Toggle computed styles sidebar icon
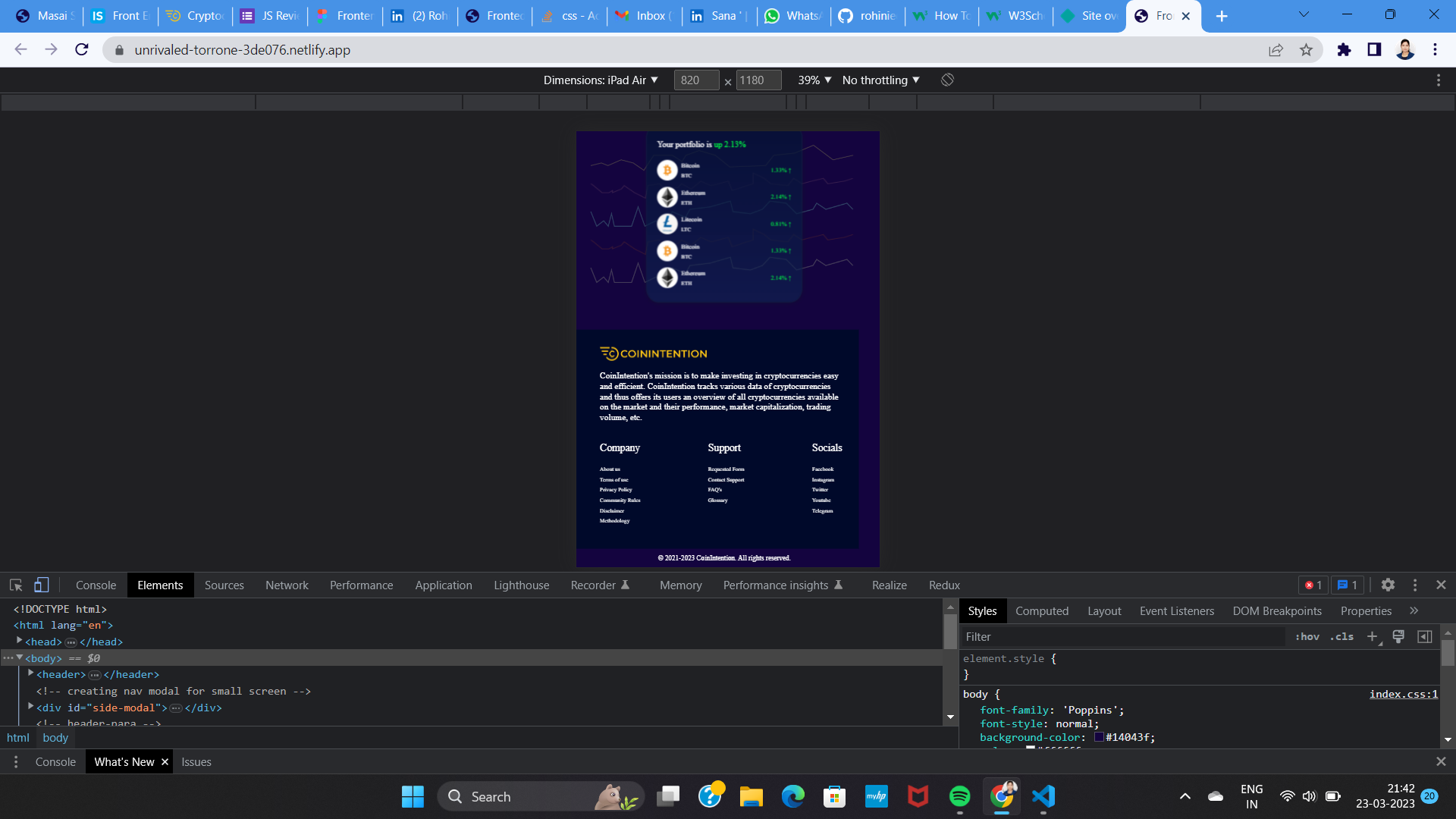The image size is (1456, 819). [x=1425, y=637]
